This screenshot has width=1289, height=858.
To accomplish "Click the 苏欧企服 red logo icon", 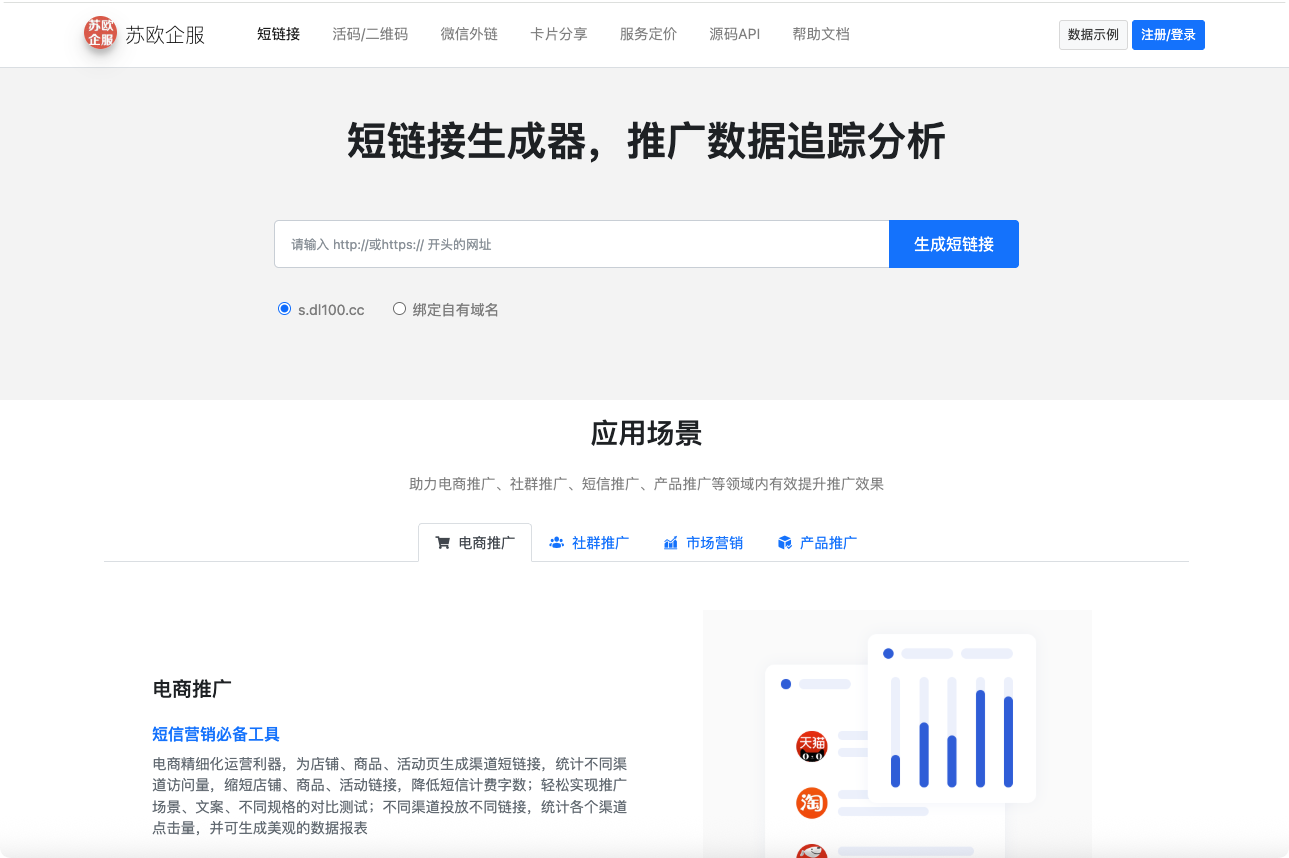I will pyautogui.click(x=100, y=33).
